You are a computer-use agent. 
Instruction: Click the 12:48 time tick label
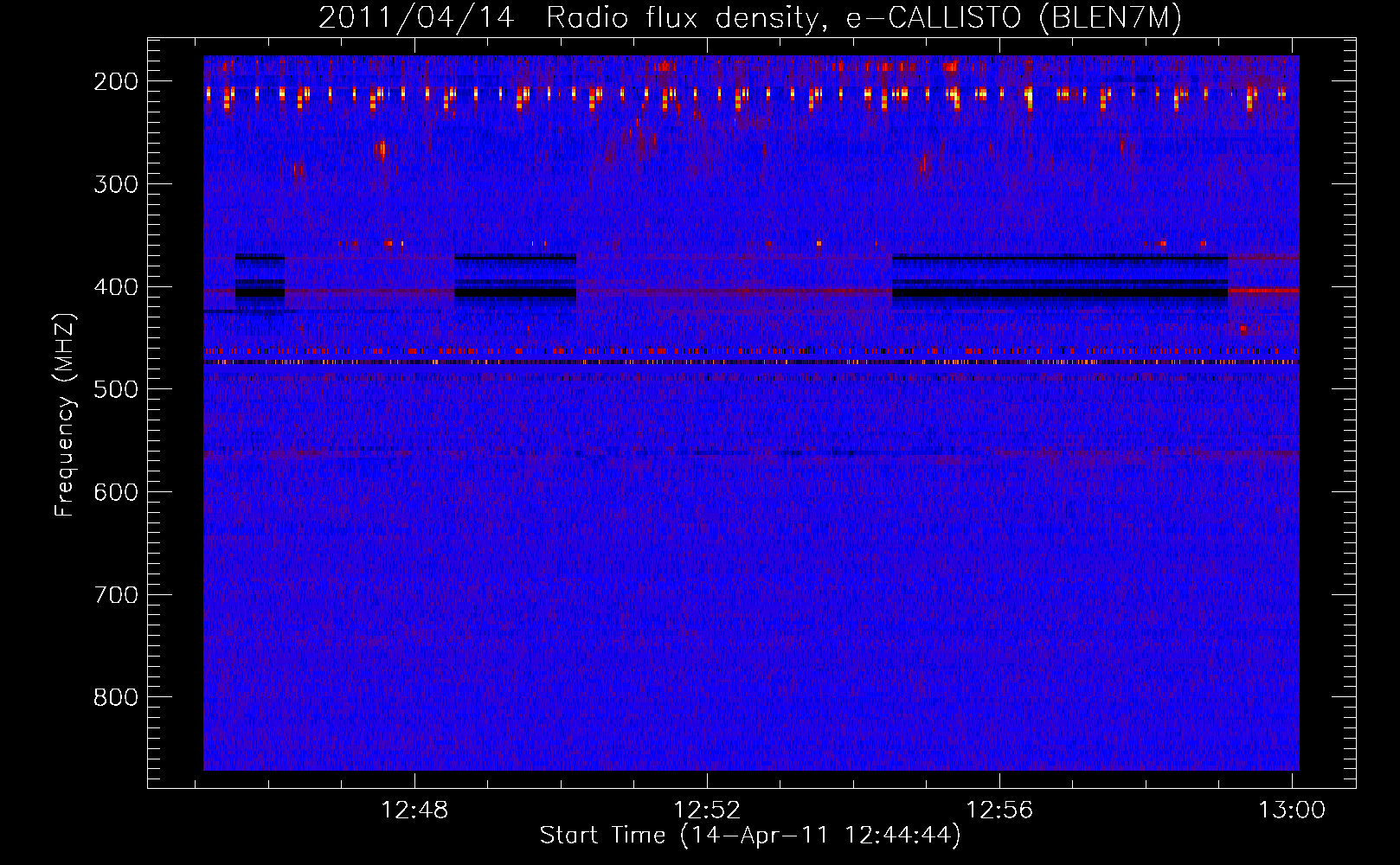(x=414, y=810)
